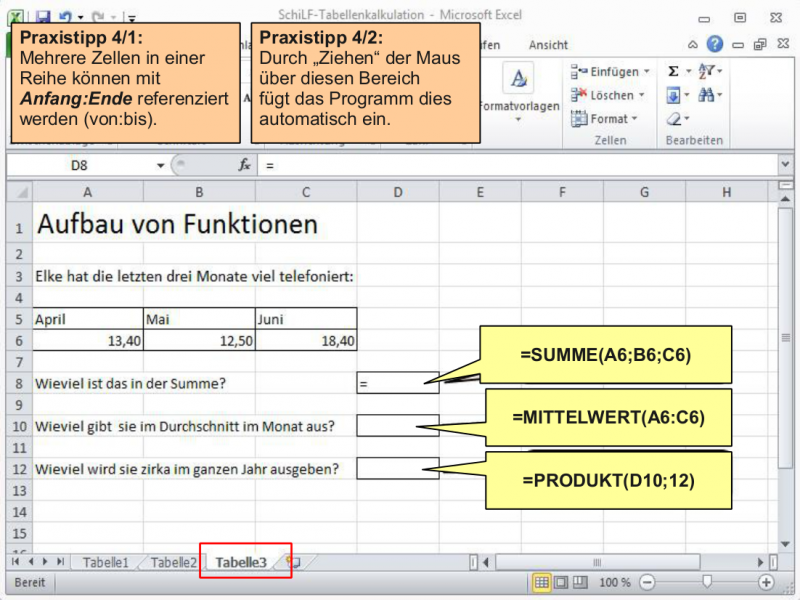Image resolution: width=800 pixels, height=600 pixels.
Task: Click the Fill down icon in Bearbeiten
Action: coord(673,93)
